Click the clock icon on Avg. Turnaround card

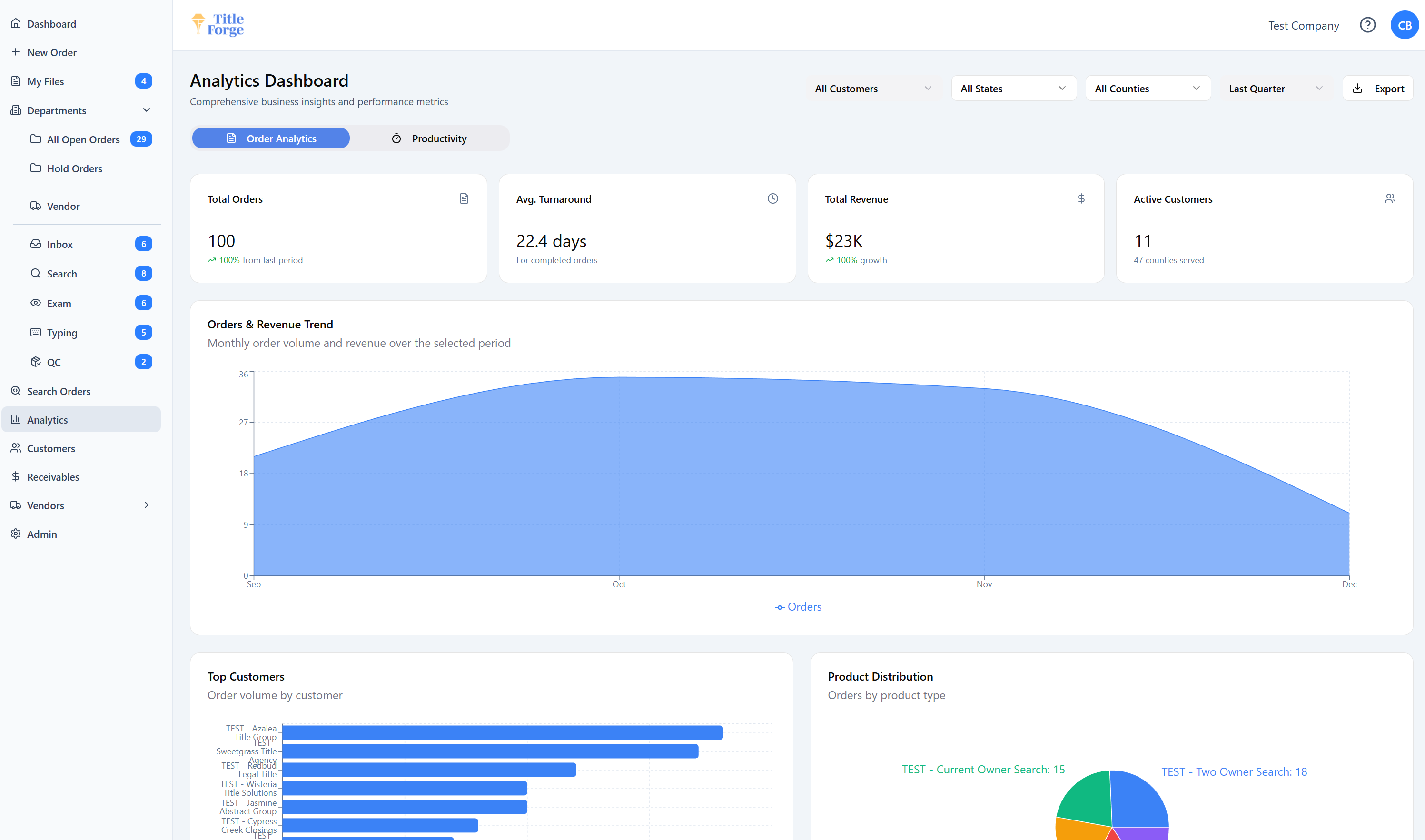pos(772,198)
